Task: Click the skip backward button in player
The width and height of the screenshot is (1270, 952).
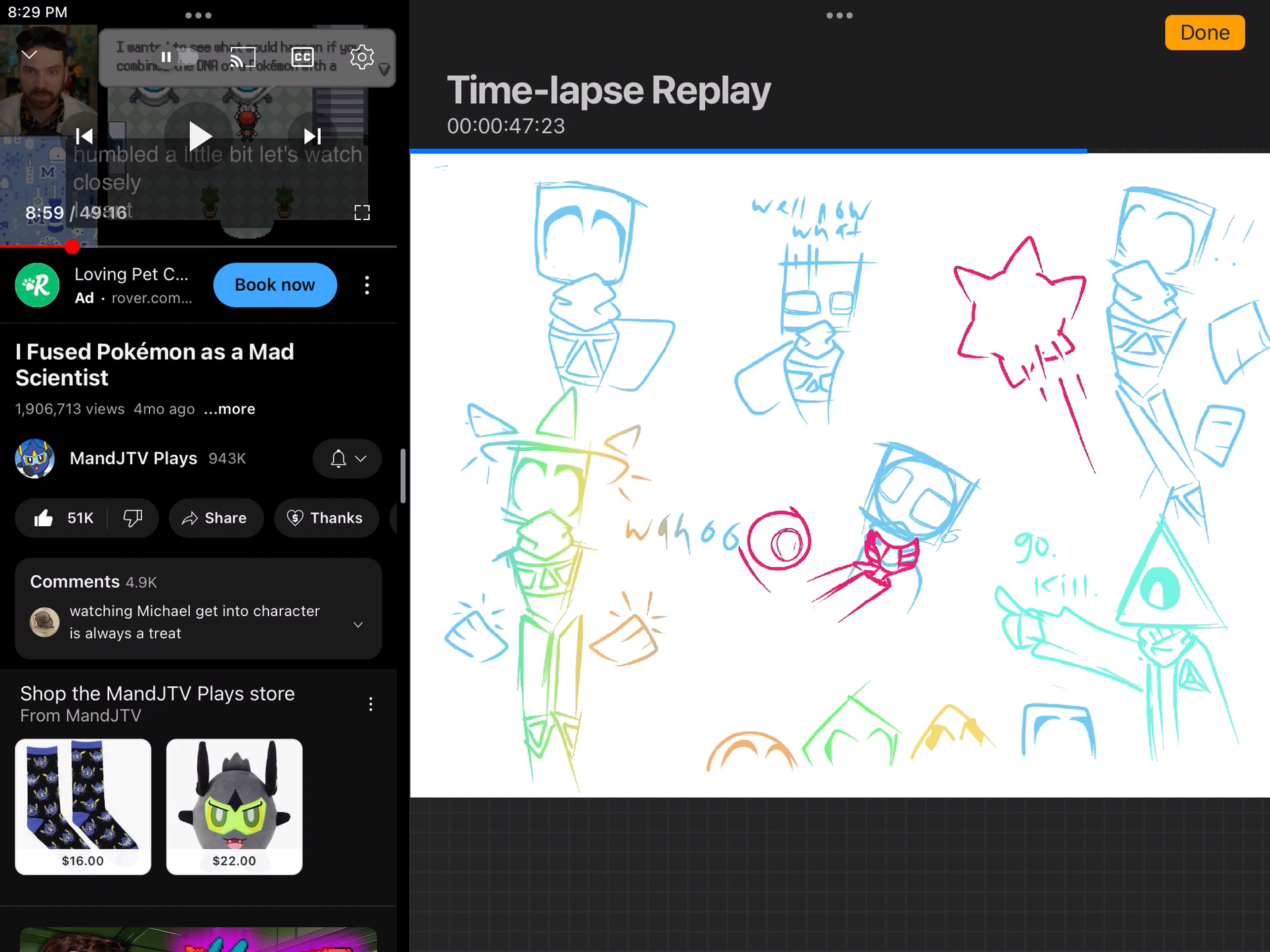Action: point(84,135)
